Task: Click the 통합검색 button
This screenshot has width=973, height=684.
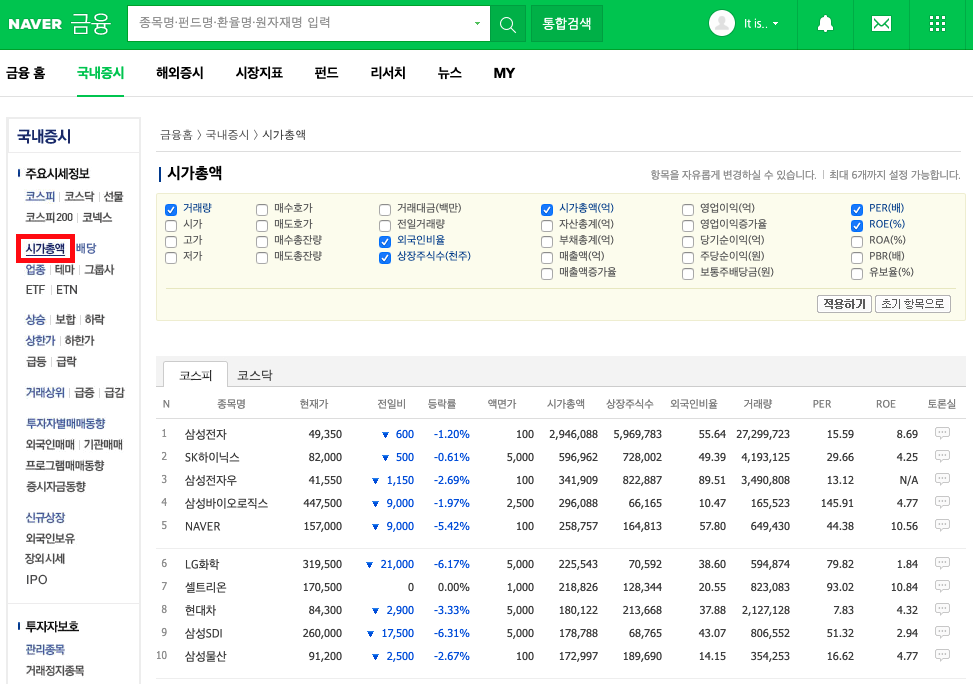Action: tap(567, 24)
